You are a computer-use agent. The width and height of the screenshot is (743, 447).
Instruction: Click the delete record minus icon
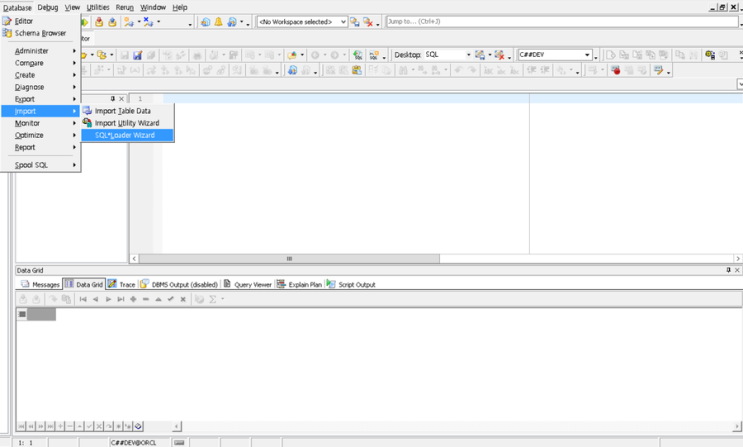146,299
